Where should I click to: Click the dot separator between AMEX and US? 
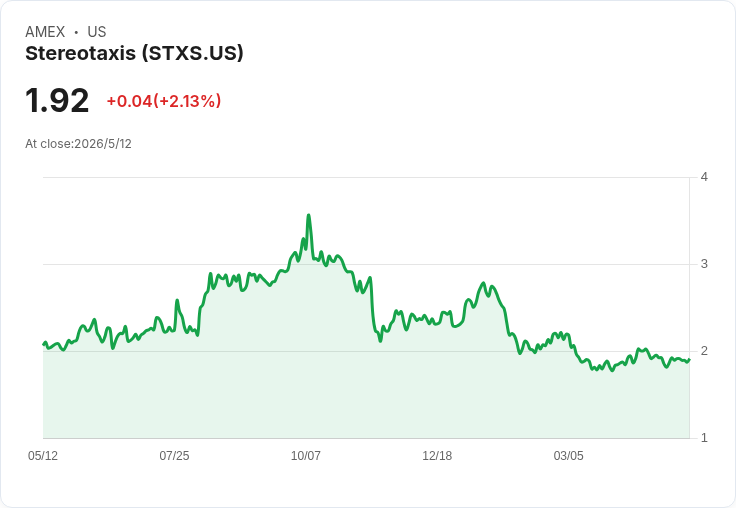(76, 32)
